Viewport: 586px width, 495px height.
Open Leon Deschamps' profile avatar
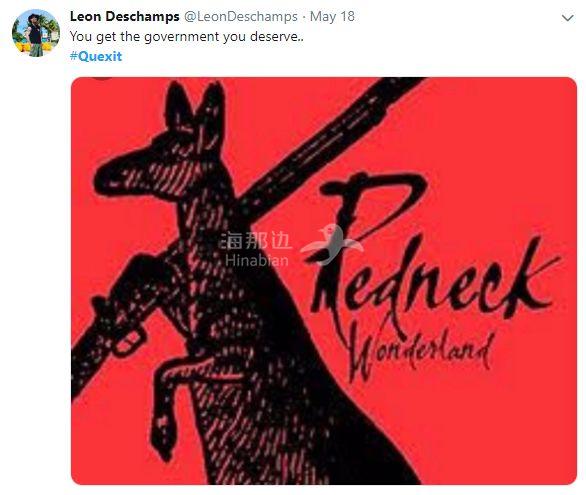(x=36, y=33)
